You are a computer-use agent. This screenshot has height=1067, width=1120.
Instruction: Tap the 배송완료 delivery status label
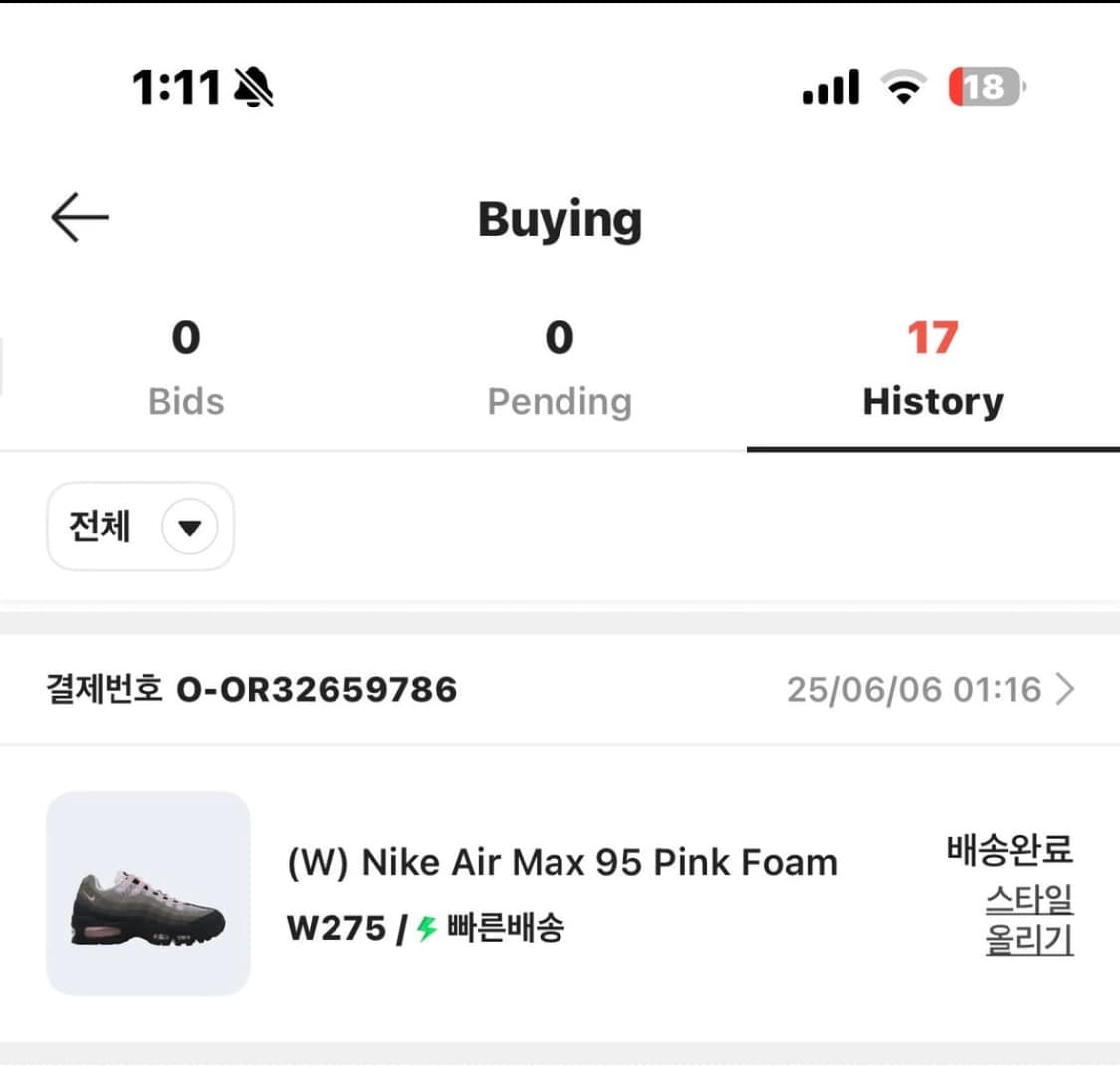pyautogui.click(x=1009, y=849)
